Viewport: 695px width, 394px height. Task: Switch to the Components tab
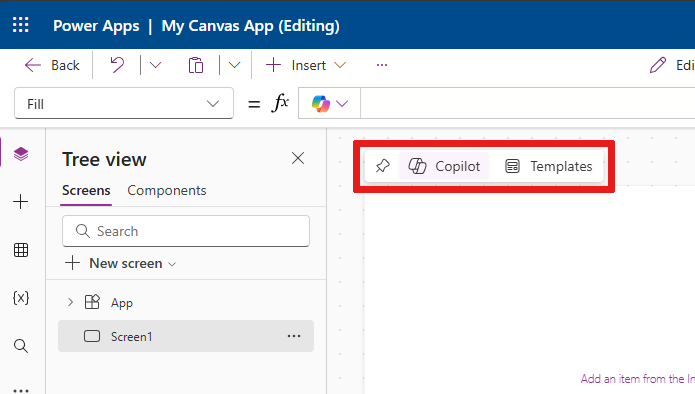click(167, 190)
